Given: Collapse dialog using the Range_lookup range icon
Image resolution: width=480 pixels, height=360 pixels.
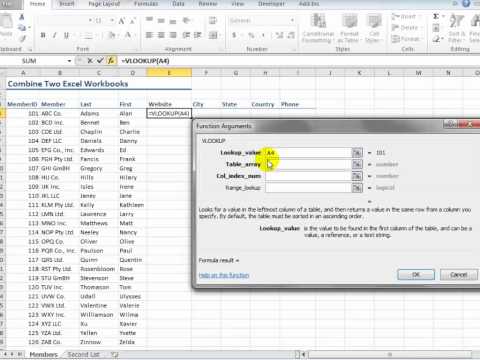Looking at the screenshot, I should (357, 188).
